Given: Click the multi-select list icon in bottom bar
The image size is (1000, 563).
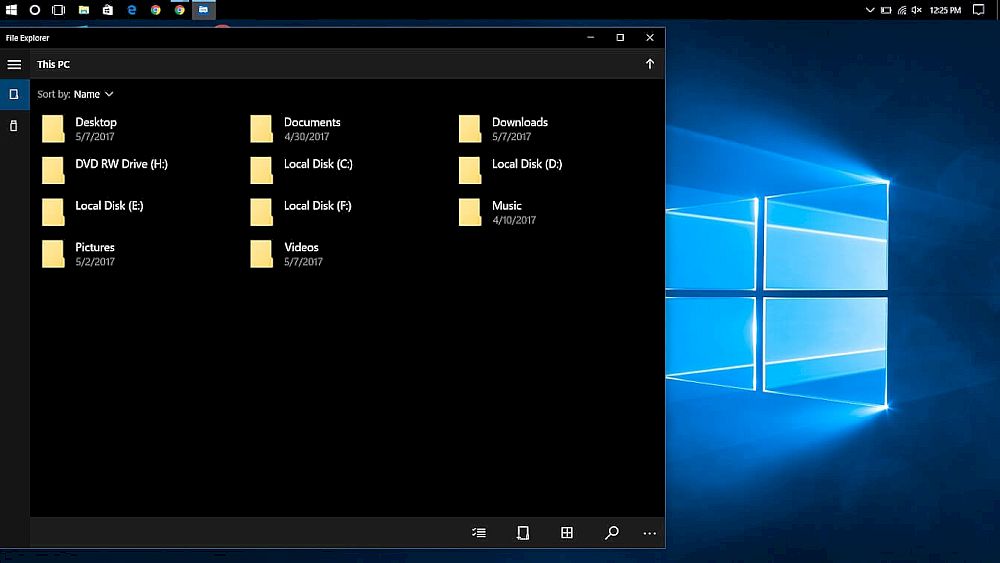Looking at the screenshot, I should point(479,532).
